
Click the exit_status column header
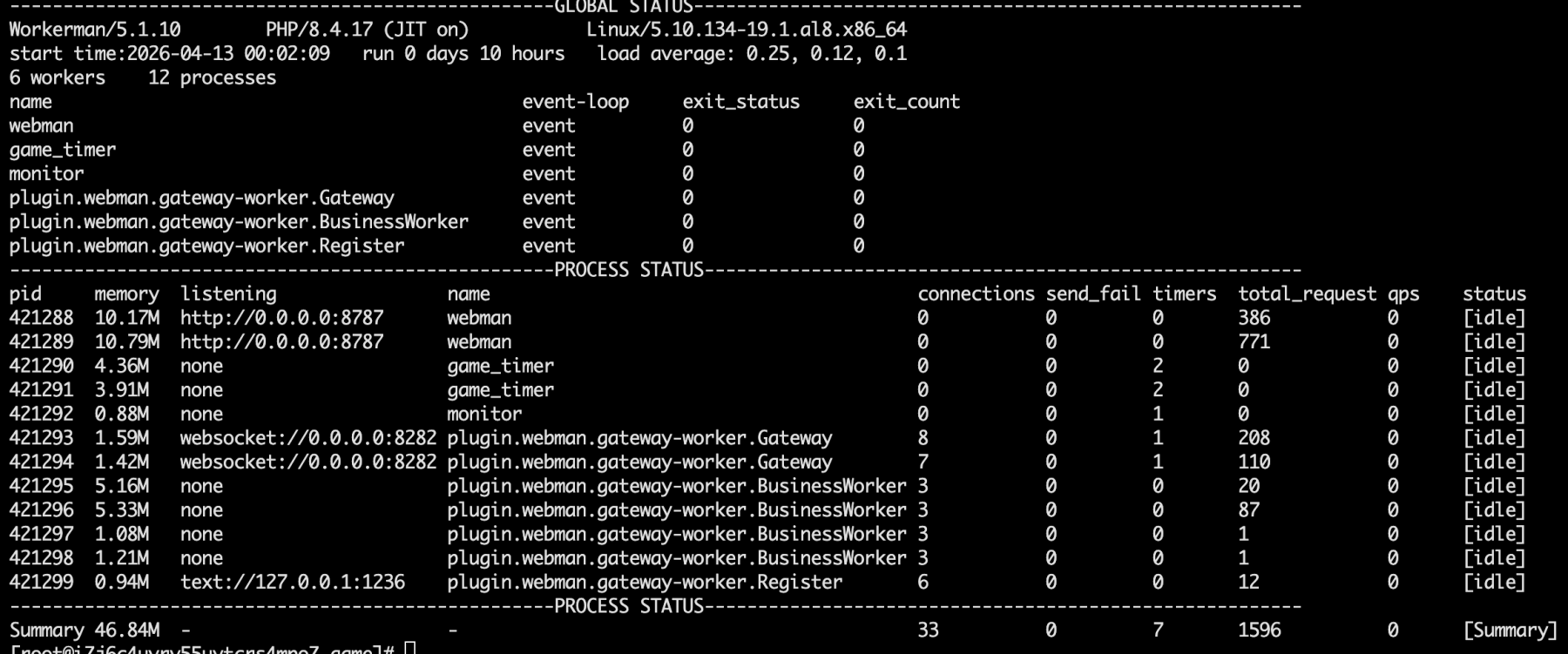point(740,102)
